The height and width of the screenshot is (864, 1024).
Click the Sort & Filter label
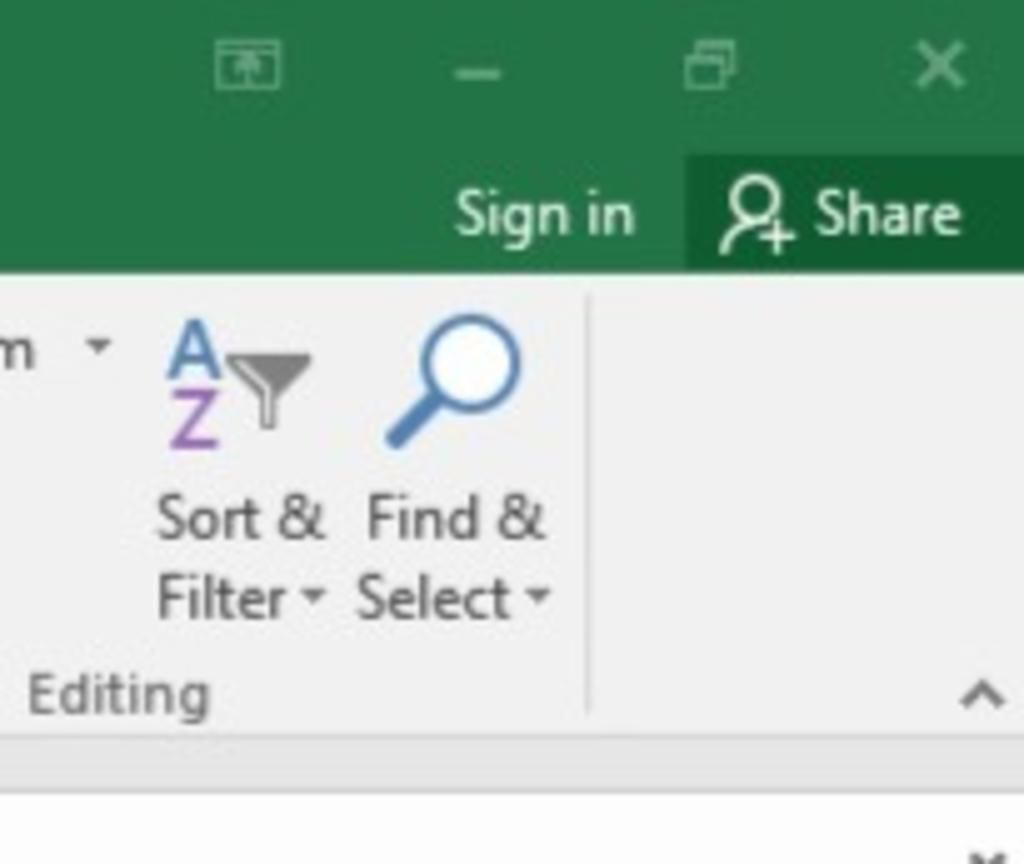(x=241, y=556)
